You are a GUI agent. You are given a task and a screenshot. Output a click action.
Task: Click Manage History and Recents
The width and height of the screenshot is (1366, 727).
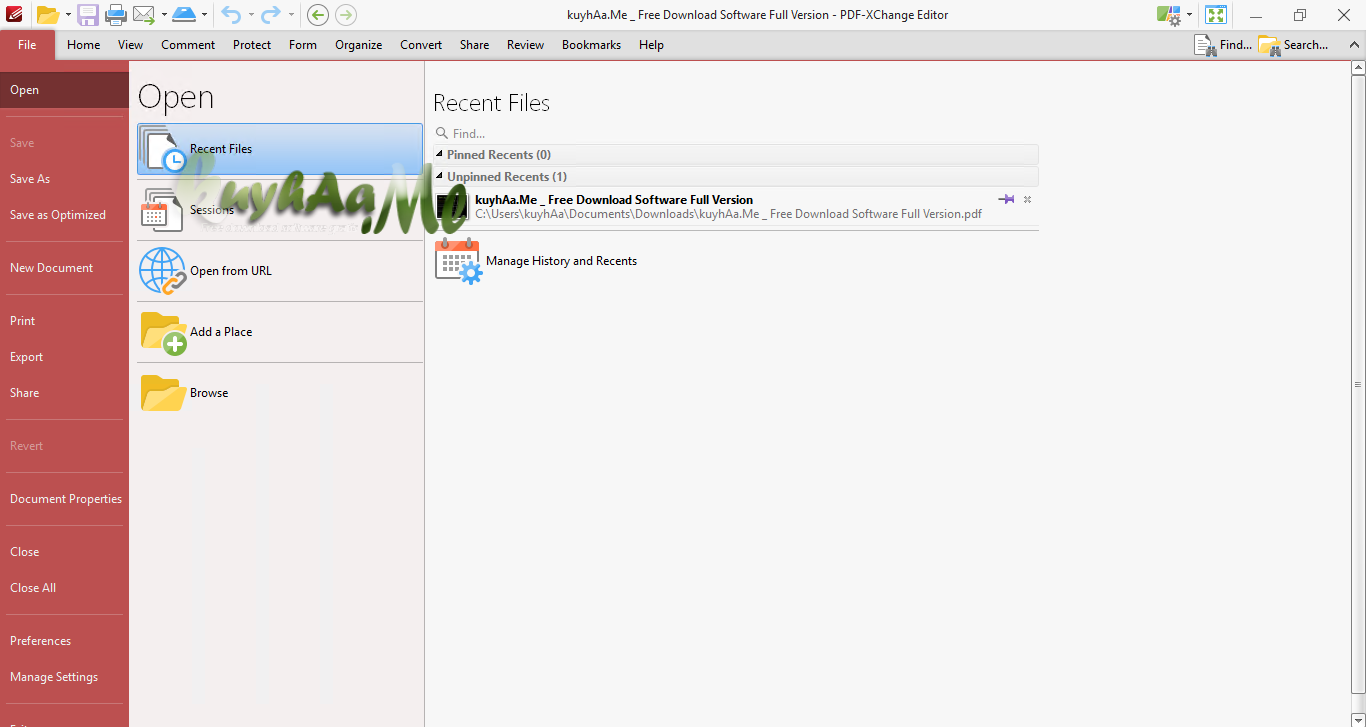tap(536, 261)
